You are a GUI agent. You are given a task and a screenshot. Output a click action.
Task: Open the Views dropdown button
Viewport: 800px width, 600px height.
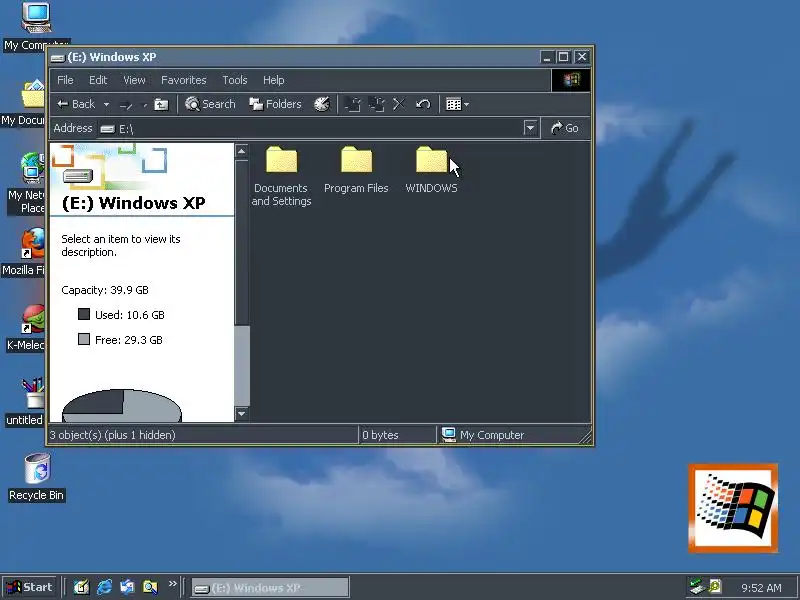point(457,105)
